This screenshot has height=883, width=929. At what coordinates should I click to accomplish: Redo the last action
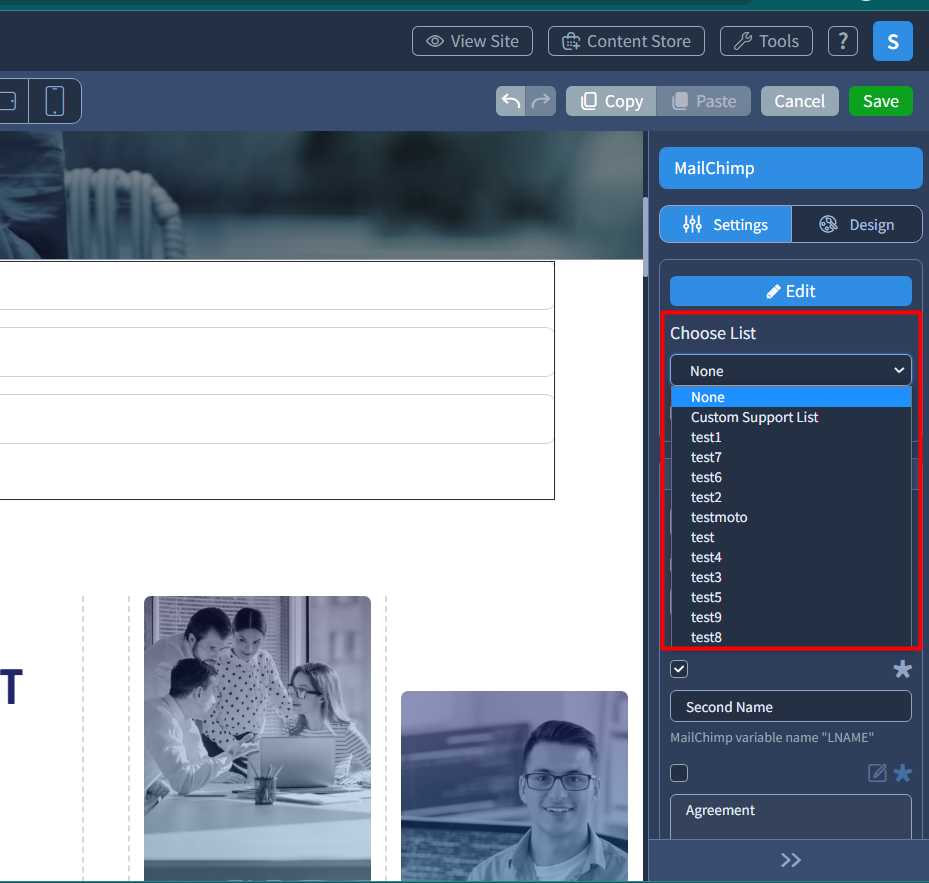[x=540, y=101]
